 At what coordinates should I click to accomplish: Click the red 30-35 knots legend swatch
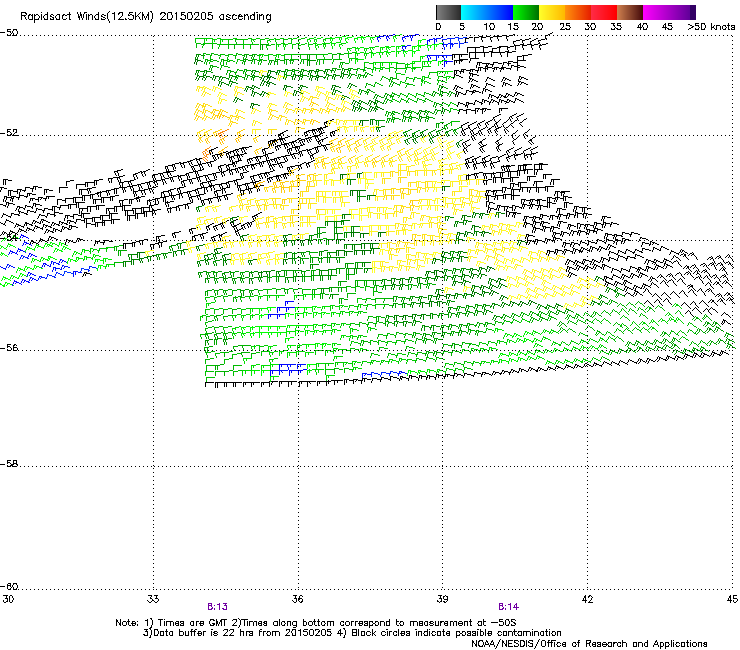[x=604, y=12]
